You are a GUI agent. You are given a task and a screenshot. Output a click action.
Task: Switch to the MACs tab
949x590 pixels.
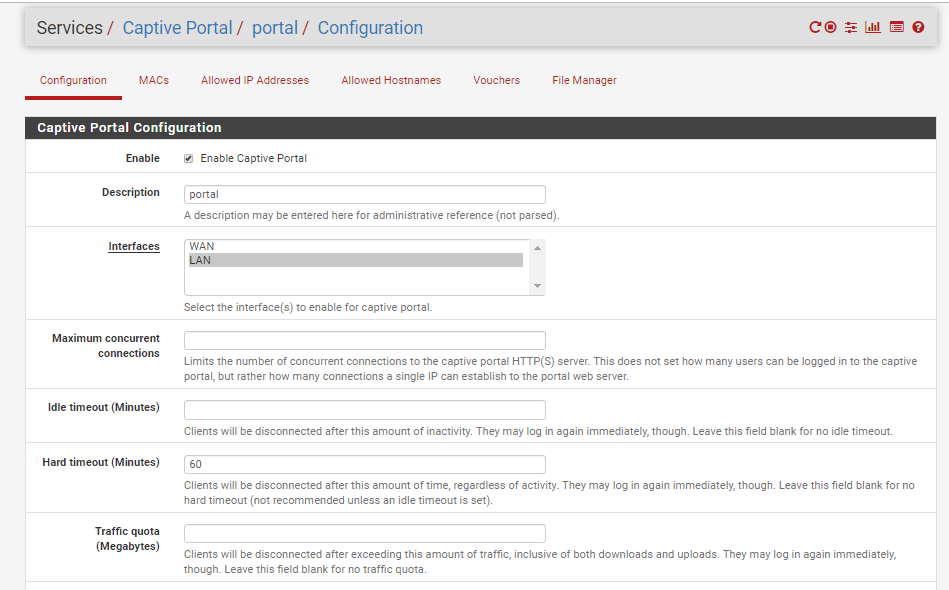point(154,80)
